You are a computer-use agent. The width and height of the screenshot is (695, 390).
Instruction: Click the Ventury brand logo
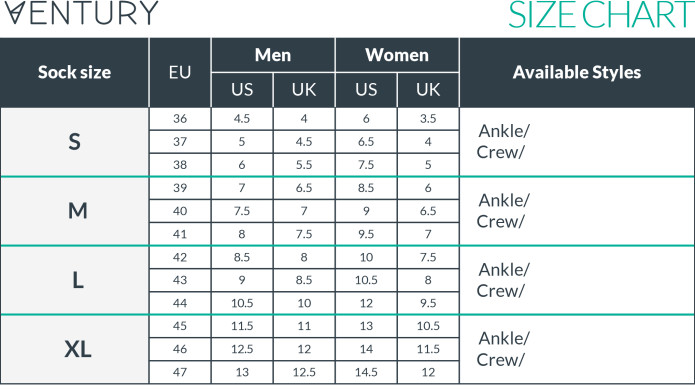[81, 13]
